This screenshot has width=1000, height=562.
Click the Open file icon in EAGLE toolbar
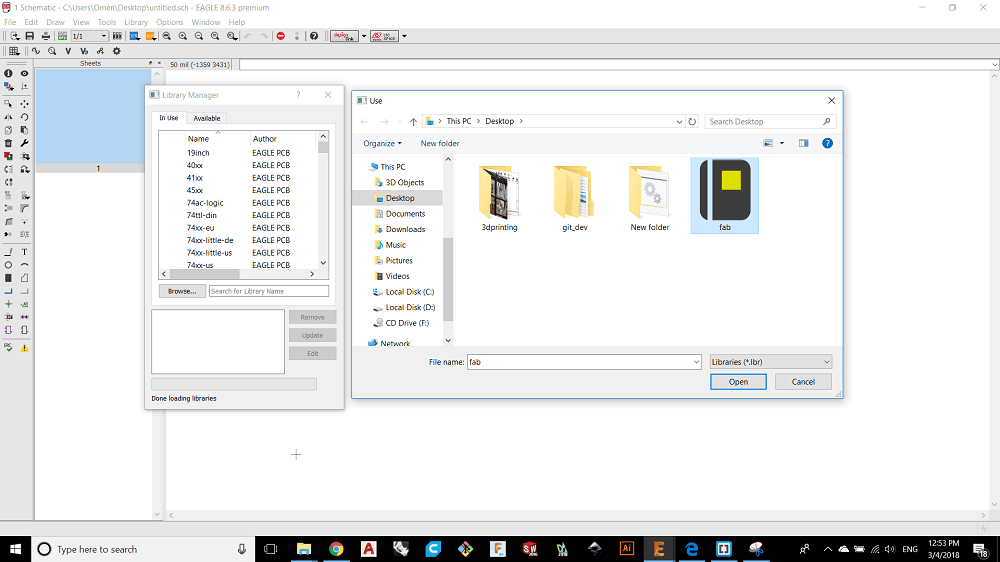coord(14,36)
